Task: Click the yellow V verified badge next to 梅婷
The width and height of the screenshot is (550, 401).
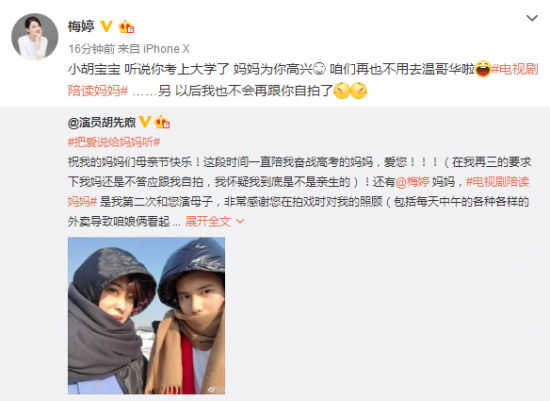Action: pyautogui.click(x=107, y=26)
